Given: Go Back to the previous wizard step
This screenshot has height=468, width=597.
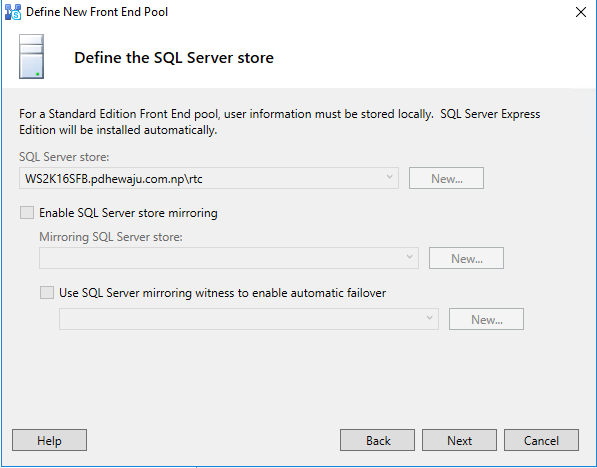Looking at the screenshot, I should (x=377, y=440).
